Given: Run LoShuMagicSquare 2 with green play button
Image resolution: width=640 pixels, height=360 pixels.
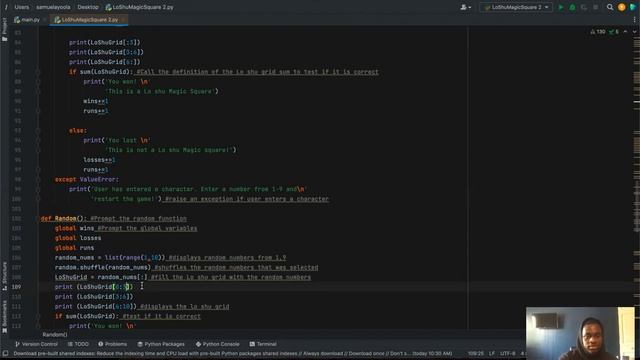Looking at the screenshot, I should 561,7.
